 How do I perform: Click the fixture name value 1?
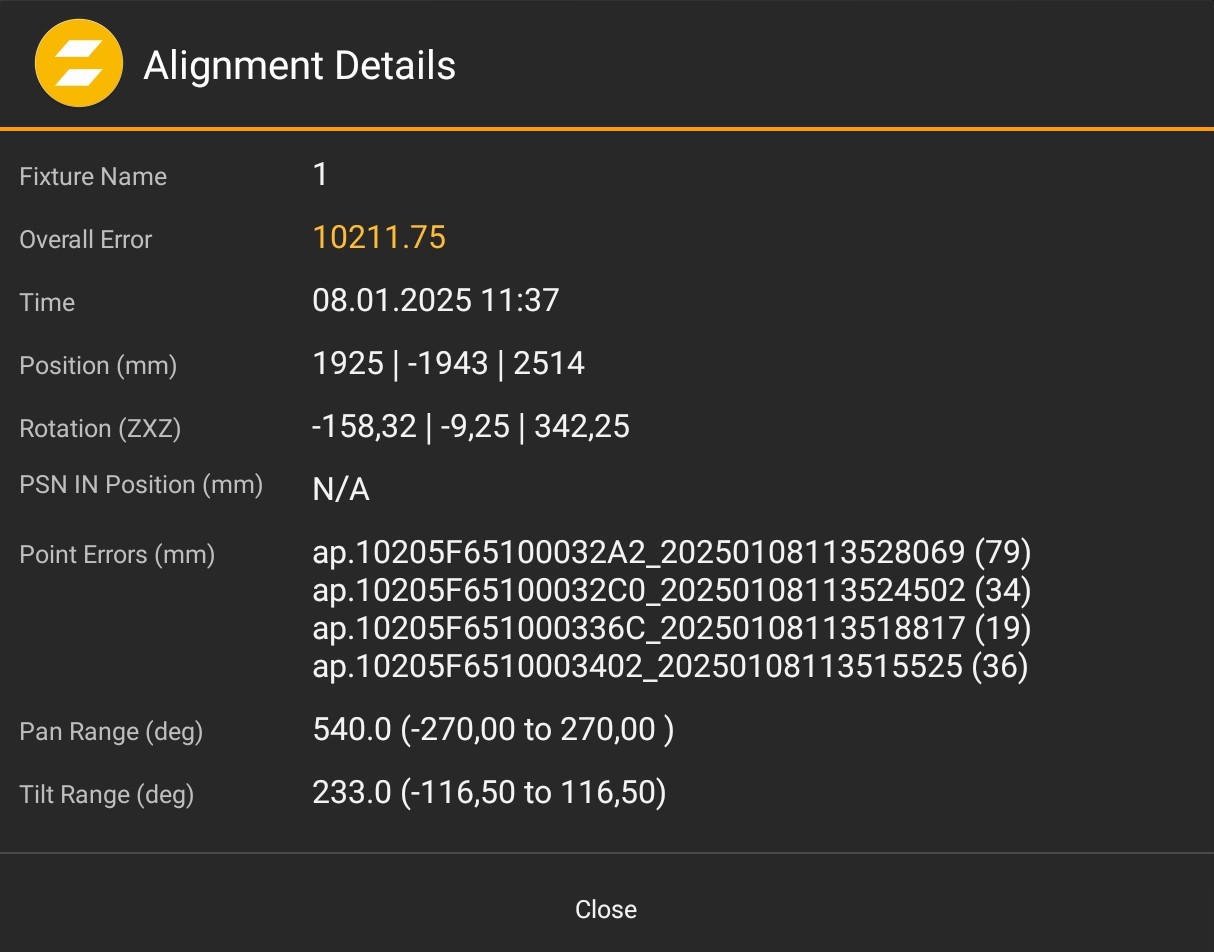tap(319, 174)
